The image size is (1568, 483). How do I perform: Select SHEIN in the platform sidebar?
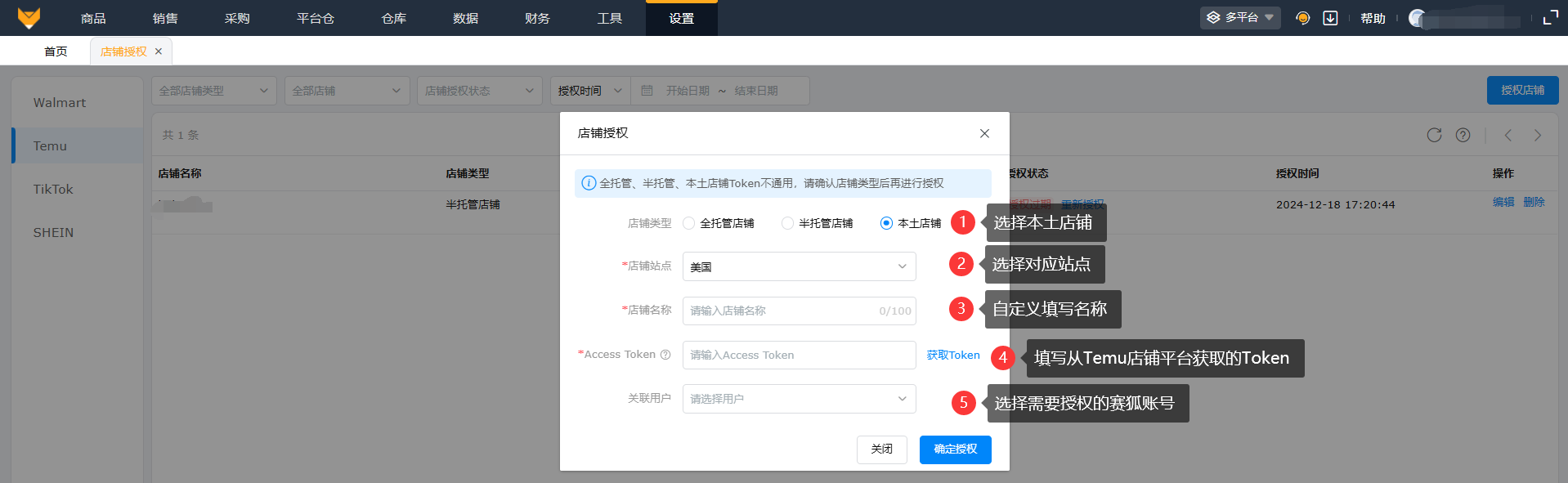click(78, 232)
